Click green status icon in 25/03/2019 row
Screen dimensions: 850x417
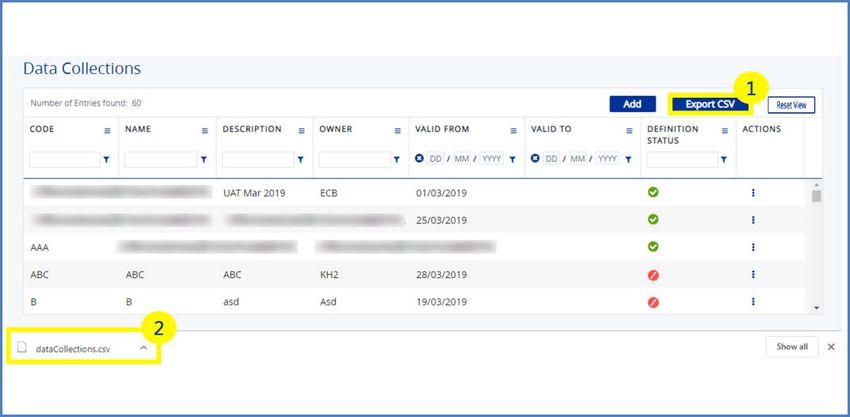tap(653, 219)
